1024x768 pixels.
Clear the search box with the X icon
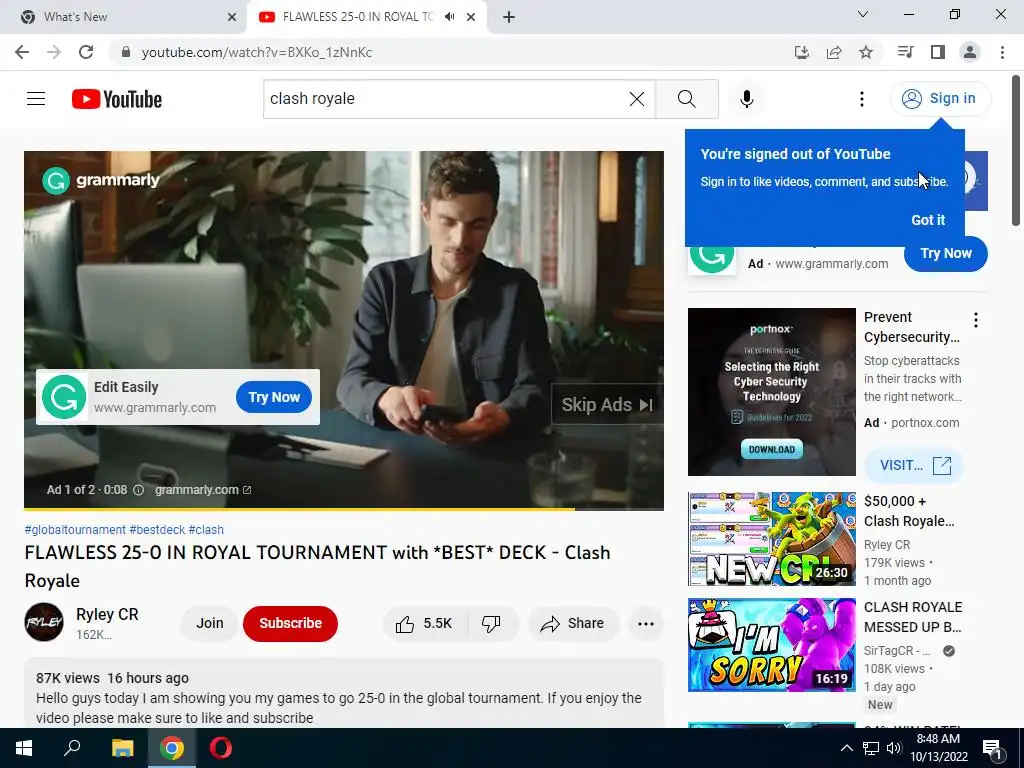pos(637,99)
